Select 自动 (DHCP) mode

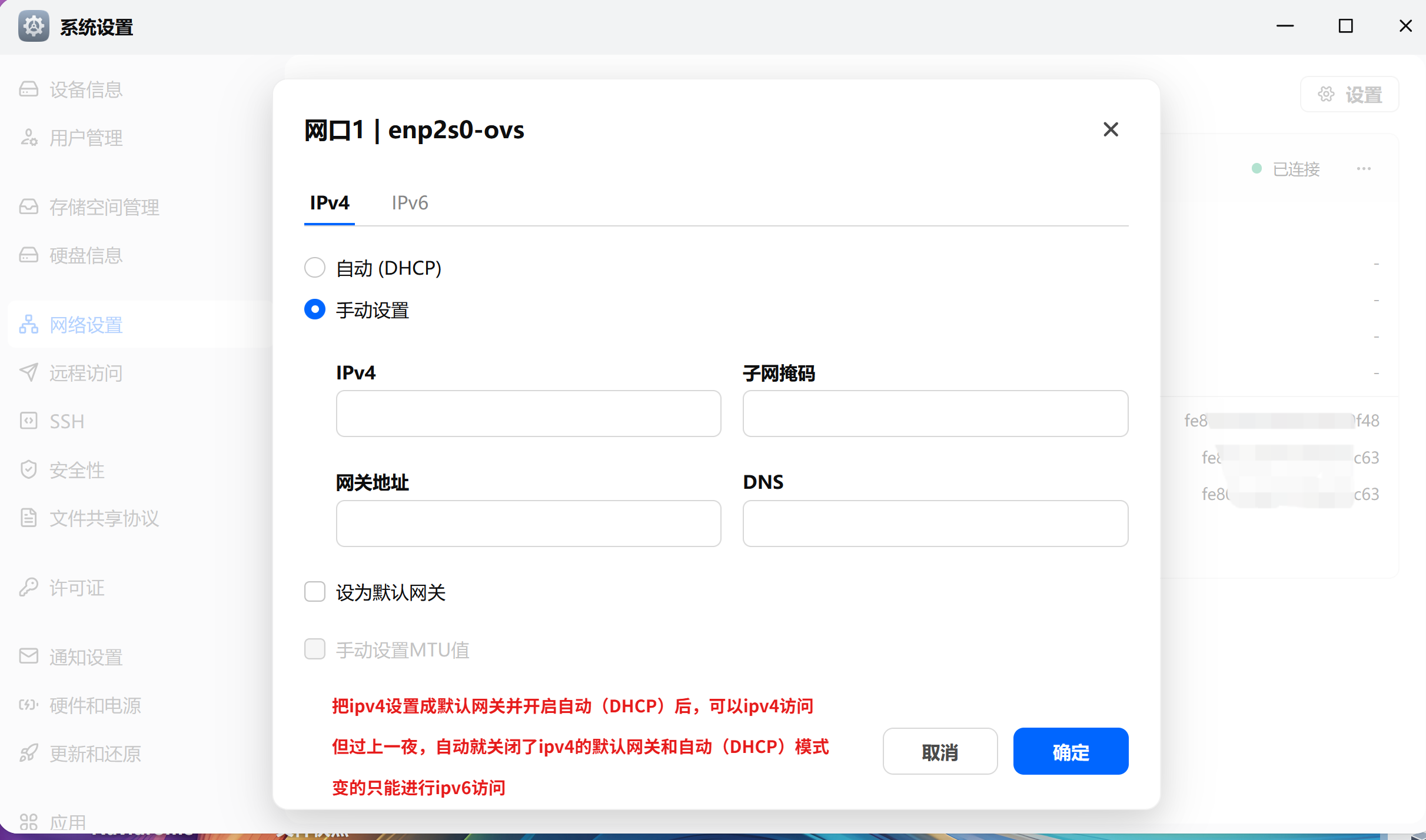tap(315, 267)
